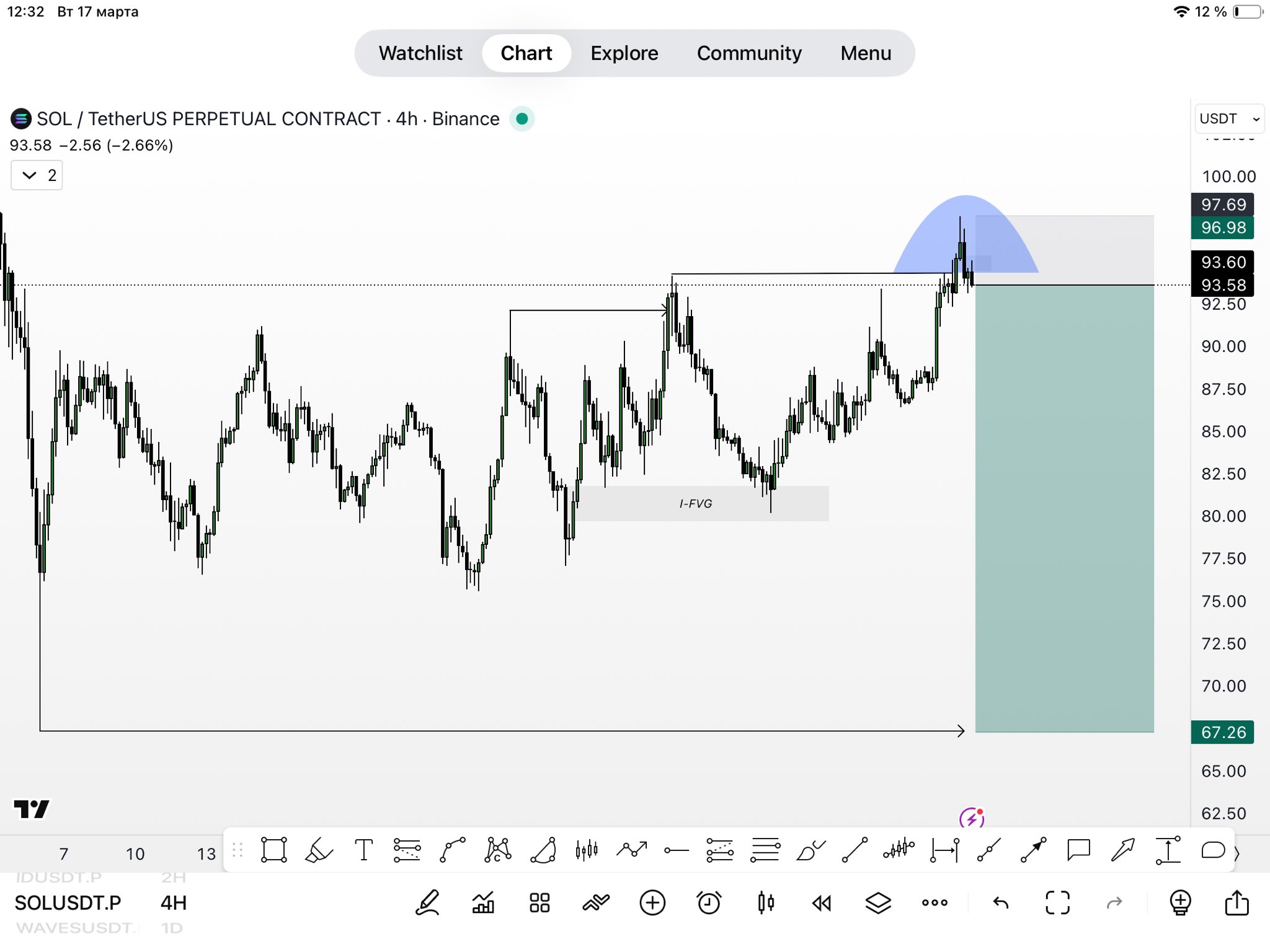Open the Community tab

pos(749,53)
